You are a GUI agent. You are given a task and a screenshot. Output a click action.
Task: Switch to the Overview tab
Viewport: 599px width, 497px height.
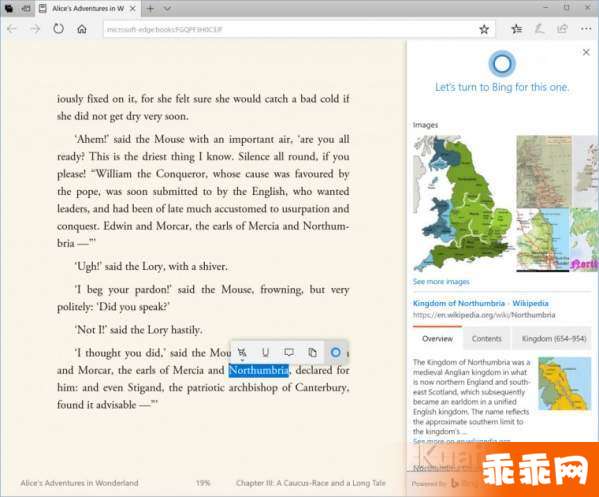coord(437,339)
